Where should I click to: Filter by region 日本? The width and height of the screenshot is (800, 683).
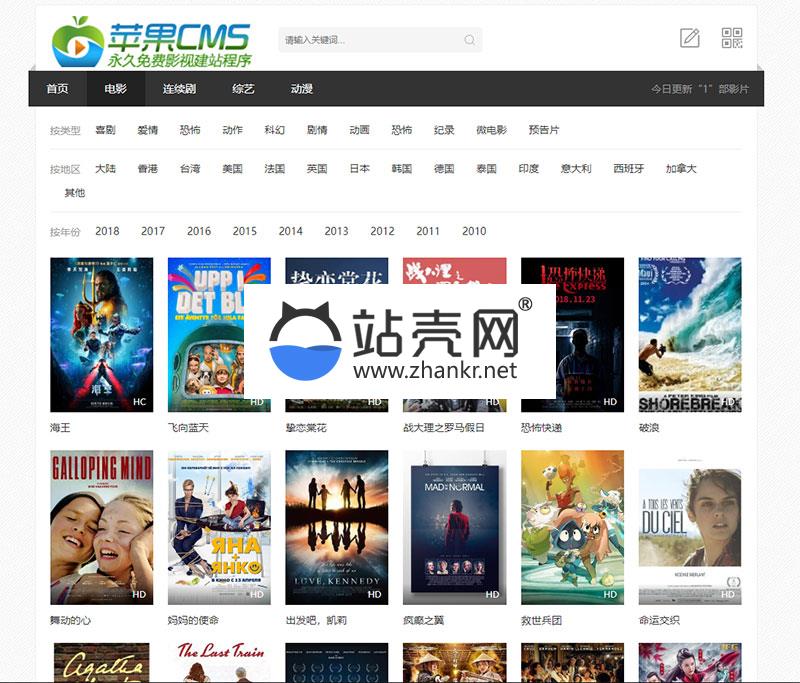360,169
